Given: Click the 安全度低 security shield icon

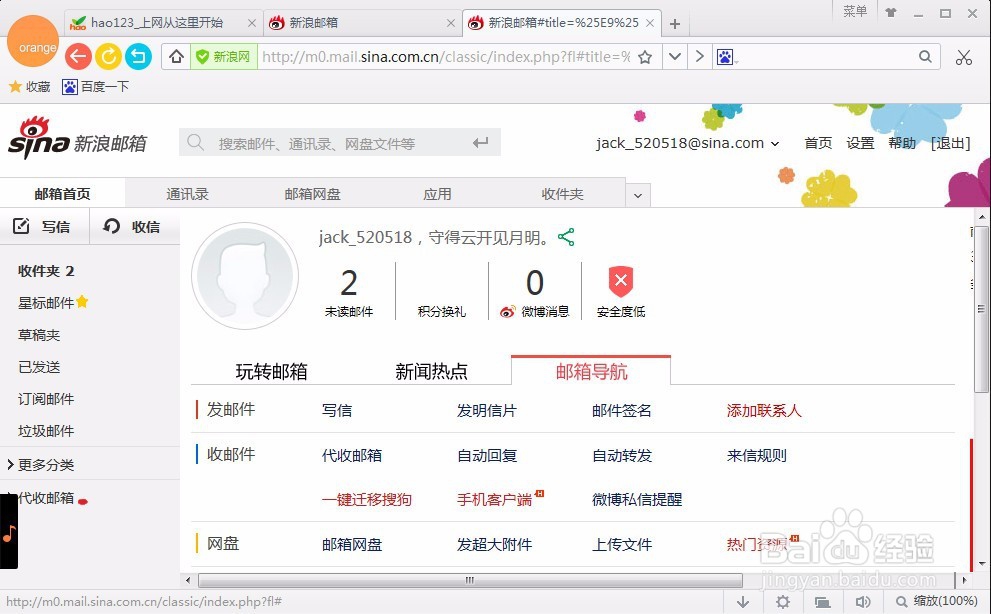Looking at the screenshot, I should (x=621, y=282).
